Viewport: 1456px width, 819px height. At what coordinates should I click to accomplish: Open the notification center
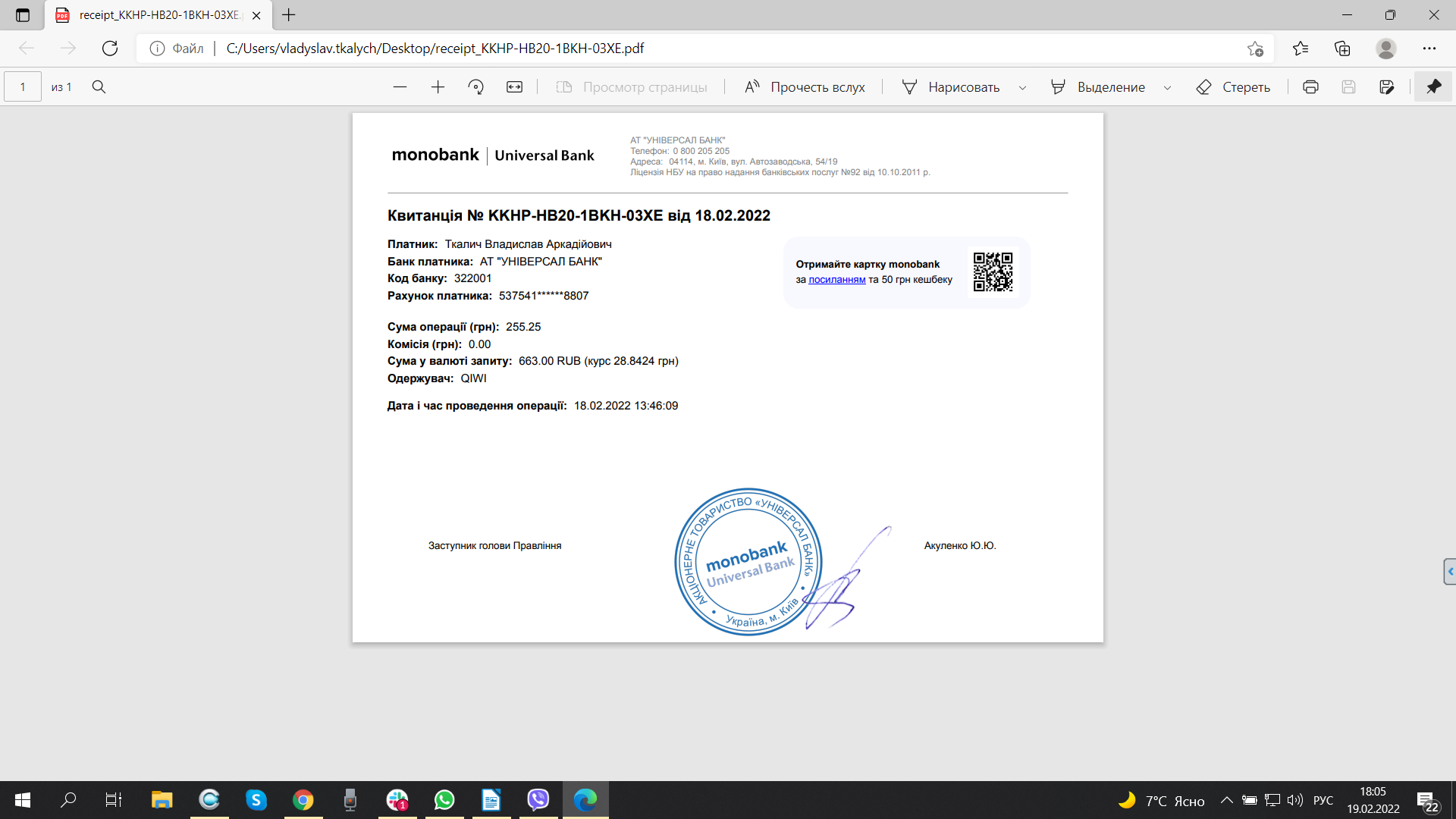pos(1427,801)
